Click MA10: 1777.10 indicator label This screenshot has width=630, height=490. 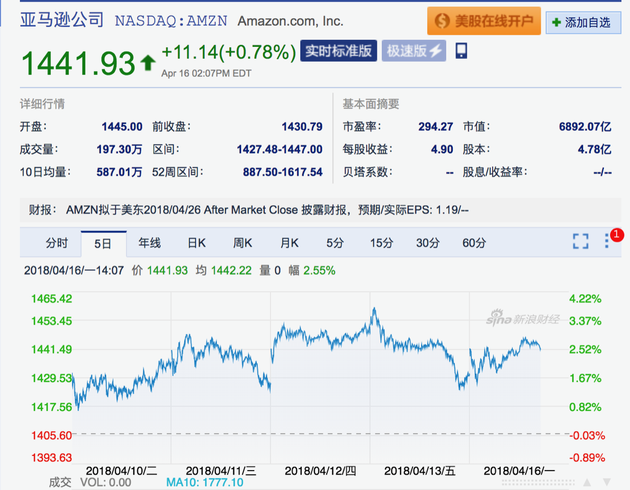click(x=205, y=482)
